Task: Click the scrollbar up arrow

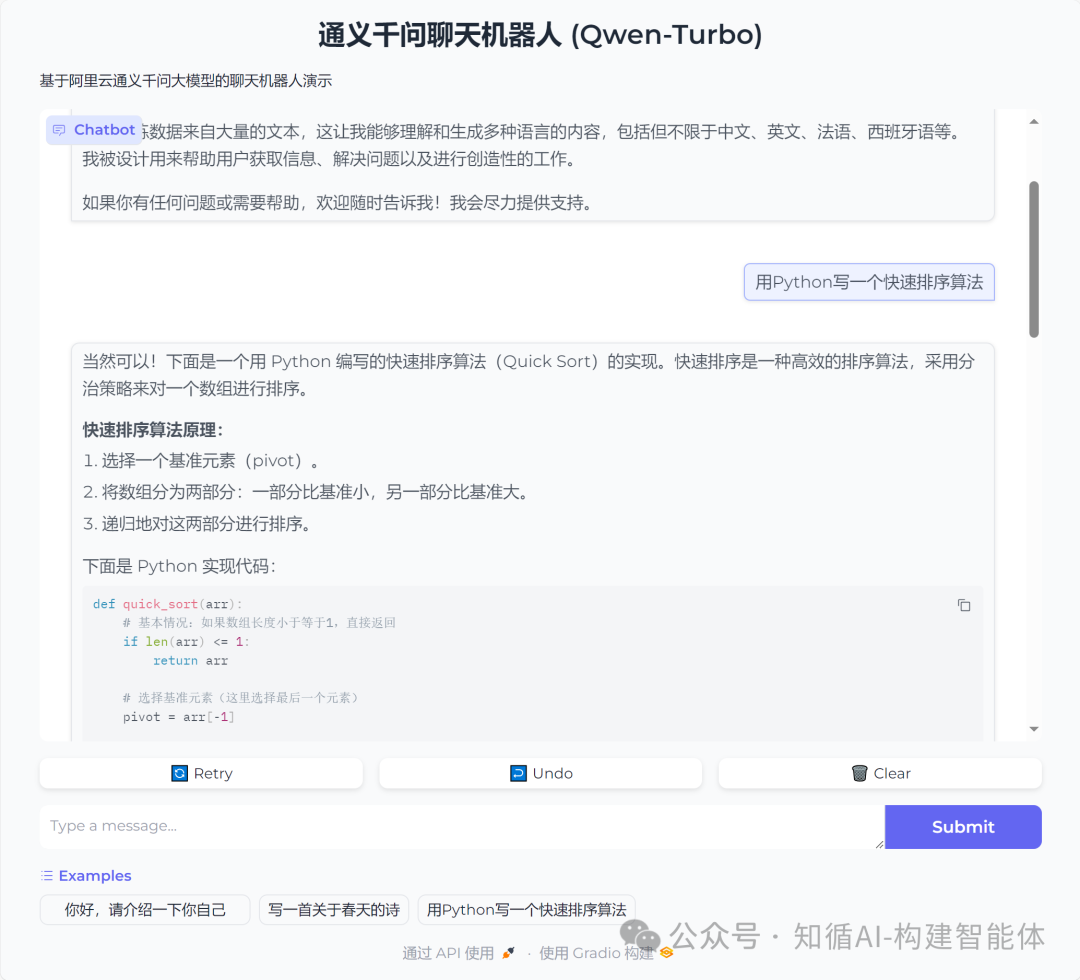Action: [x=1034, y=122]
